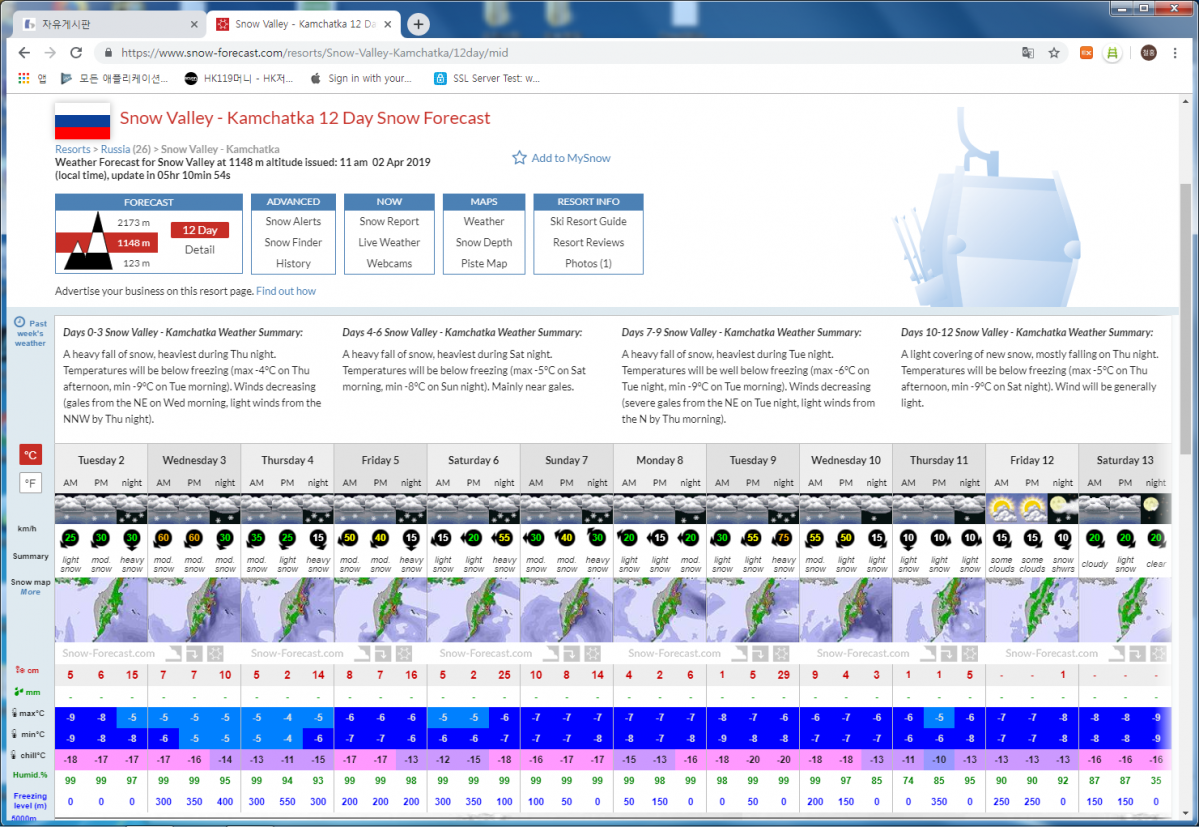Screen dimensions: 1199x827
Task: Click the Tuesday 2 AM weather icon
Action: [x=70, y=508]
